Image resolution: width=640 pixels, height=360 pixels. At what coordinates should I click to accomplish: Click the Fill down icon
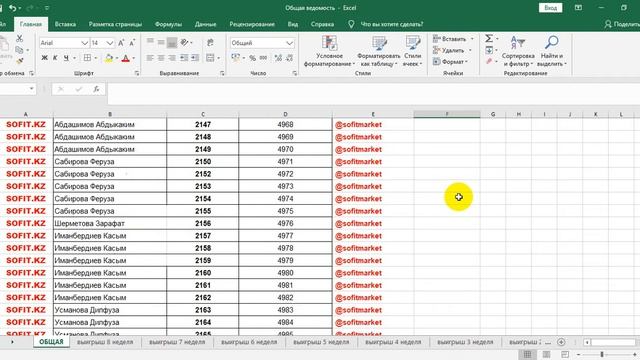point(489,50)
